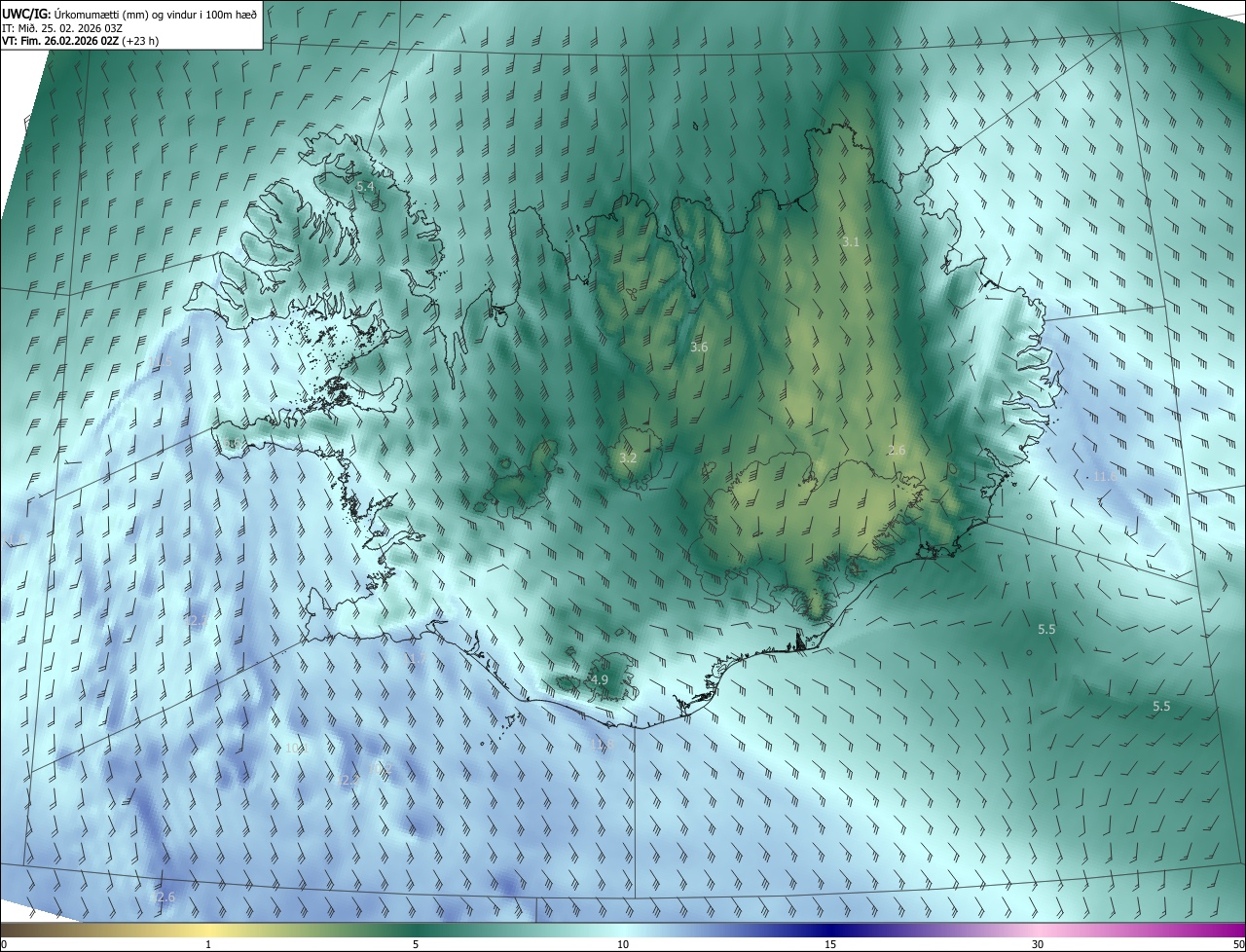Click the colorbar tick label 1

(208, 944)
